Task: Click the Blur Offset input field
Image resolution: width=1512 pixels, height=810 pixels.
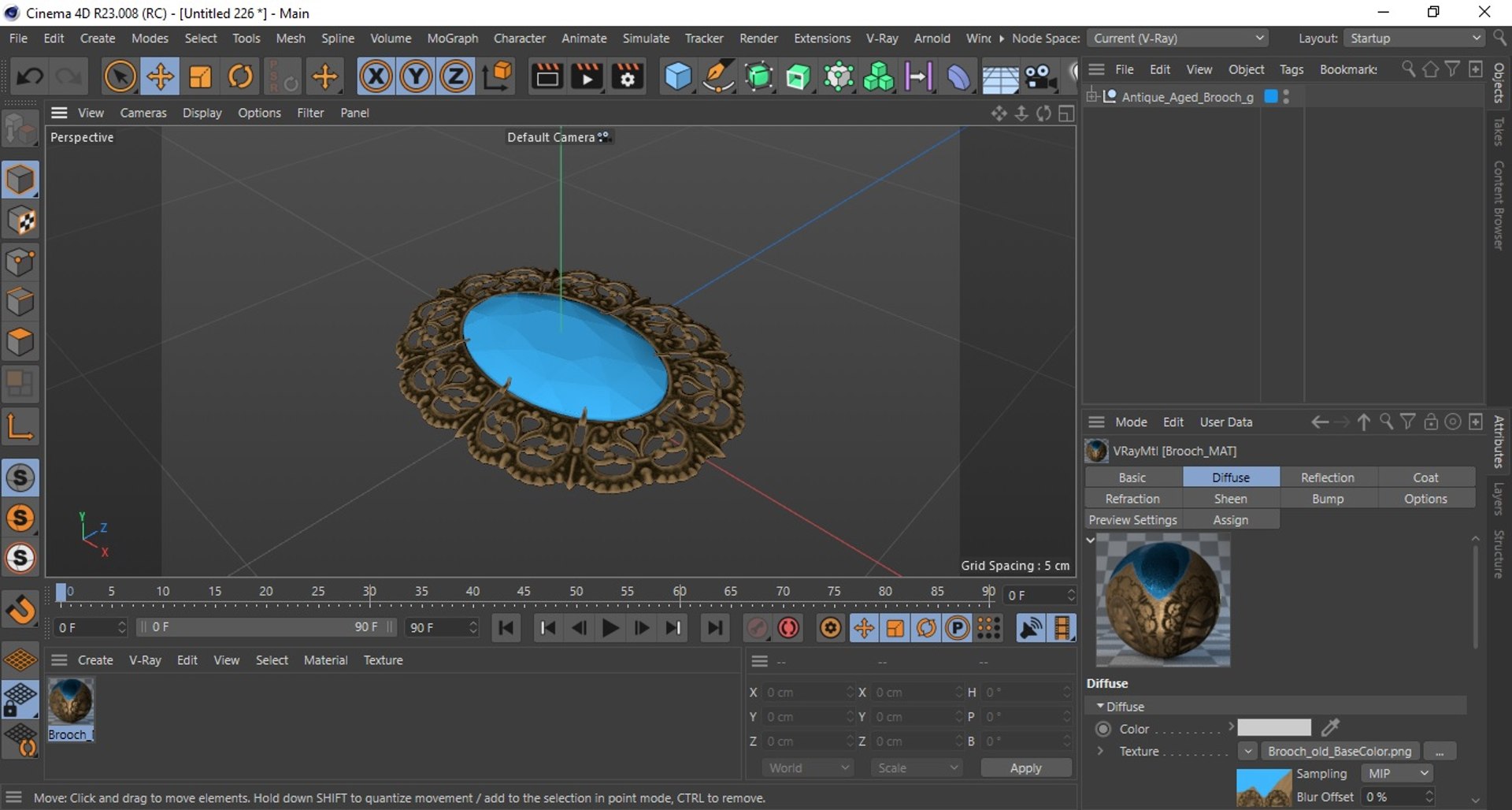Action: click(x=1397, y=797)
